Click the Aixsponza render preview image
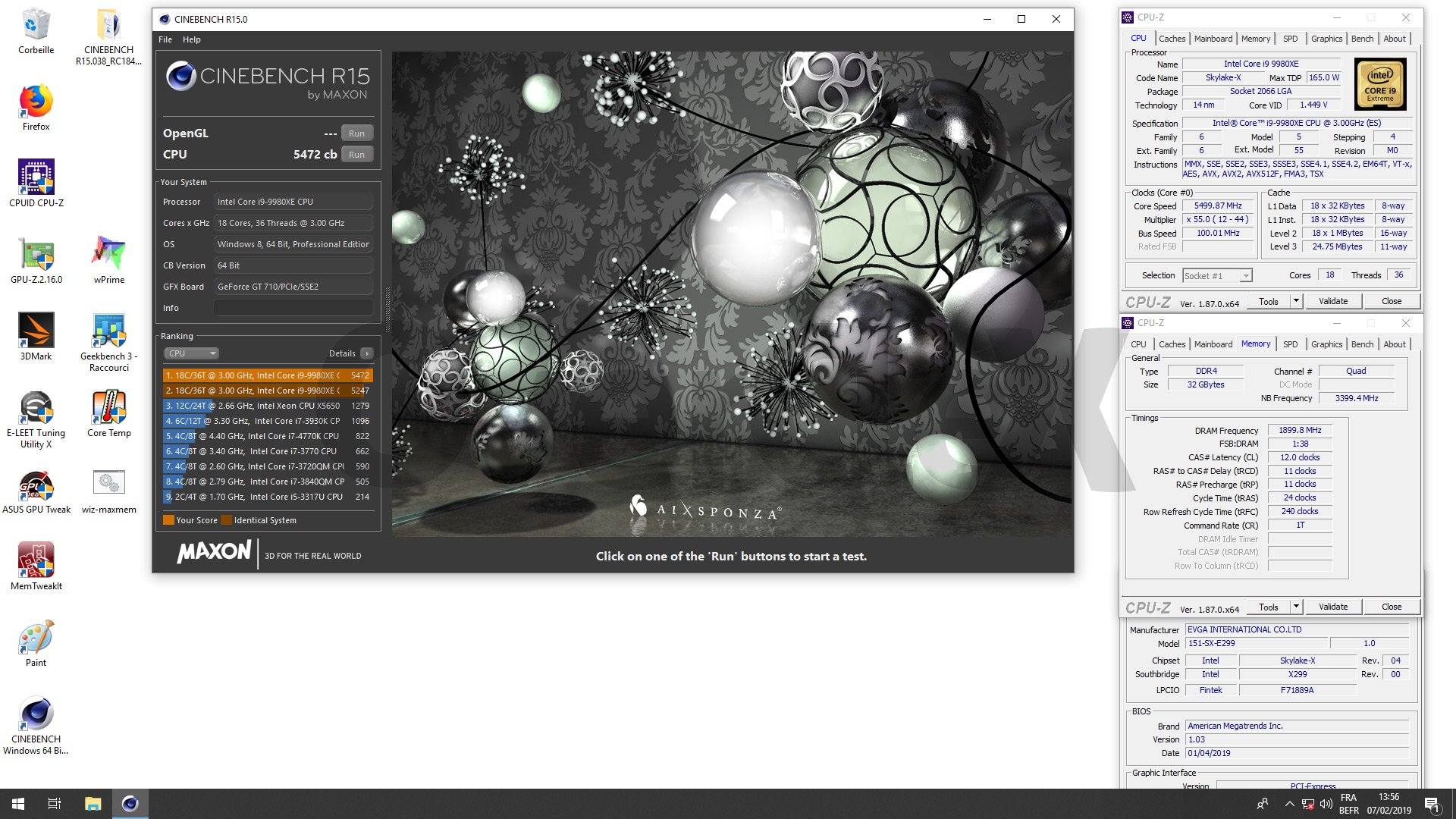 732,294
